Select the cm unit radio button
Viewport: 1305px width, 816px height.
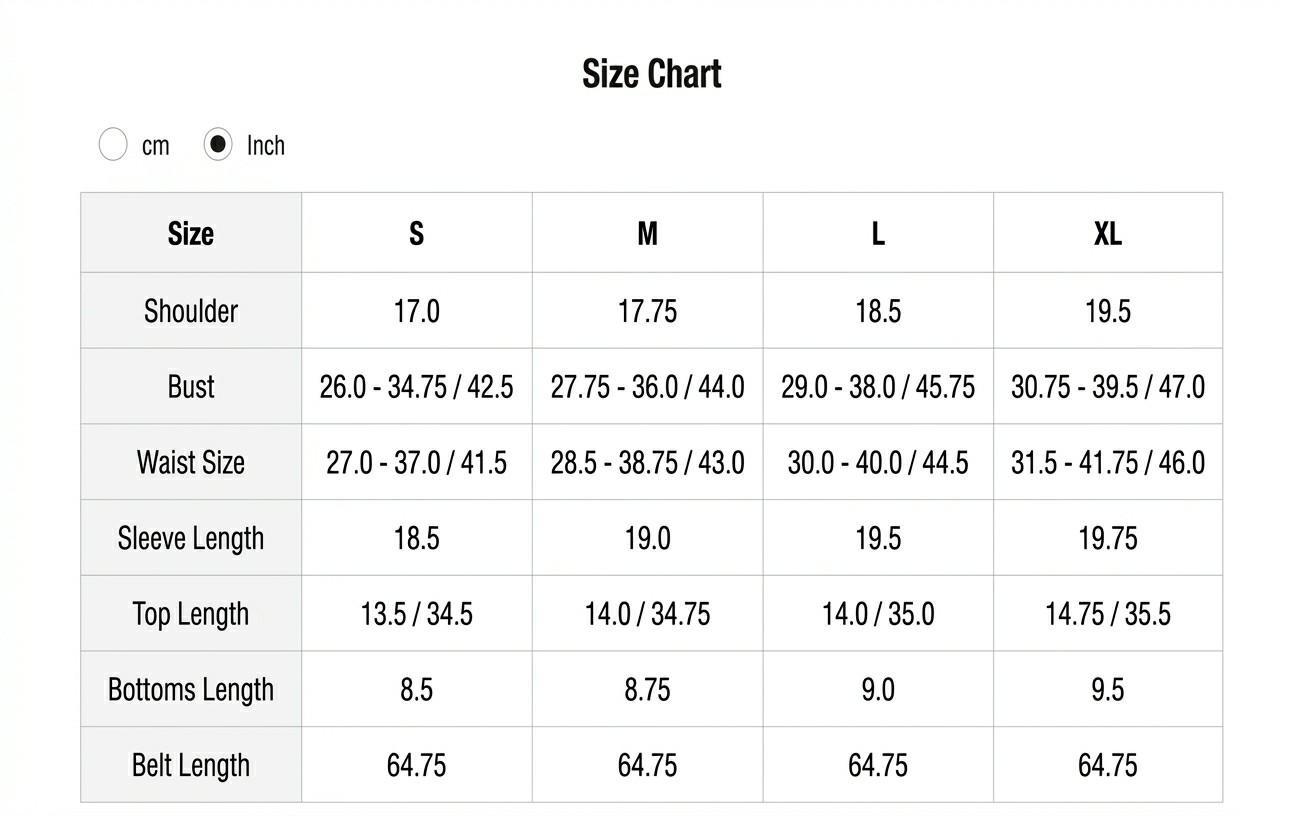click(113, 144)
